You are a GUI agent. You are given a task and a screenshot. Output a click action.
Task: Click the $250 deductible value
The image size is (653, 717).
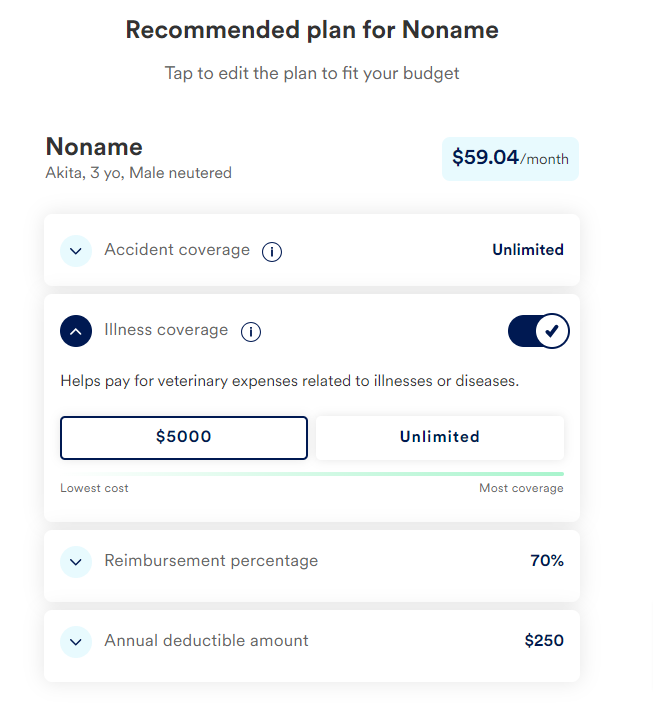(544, 641)
